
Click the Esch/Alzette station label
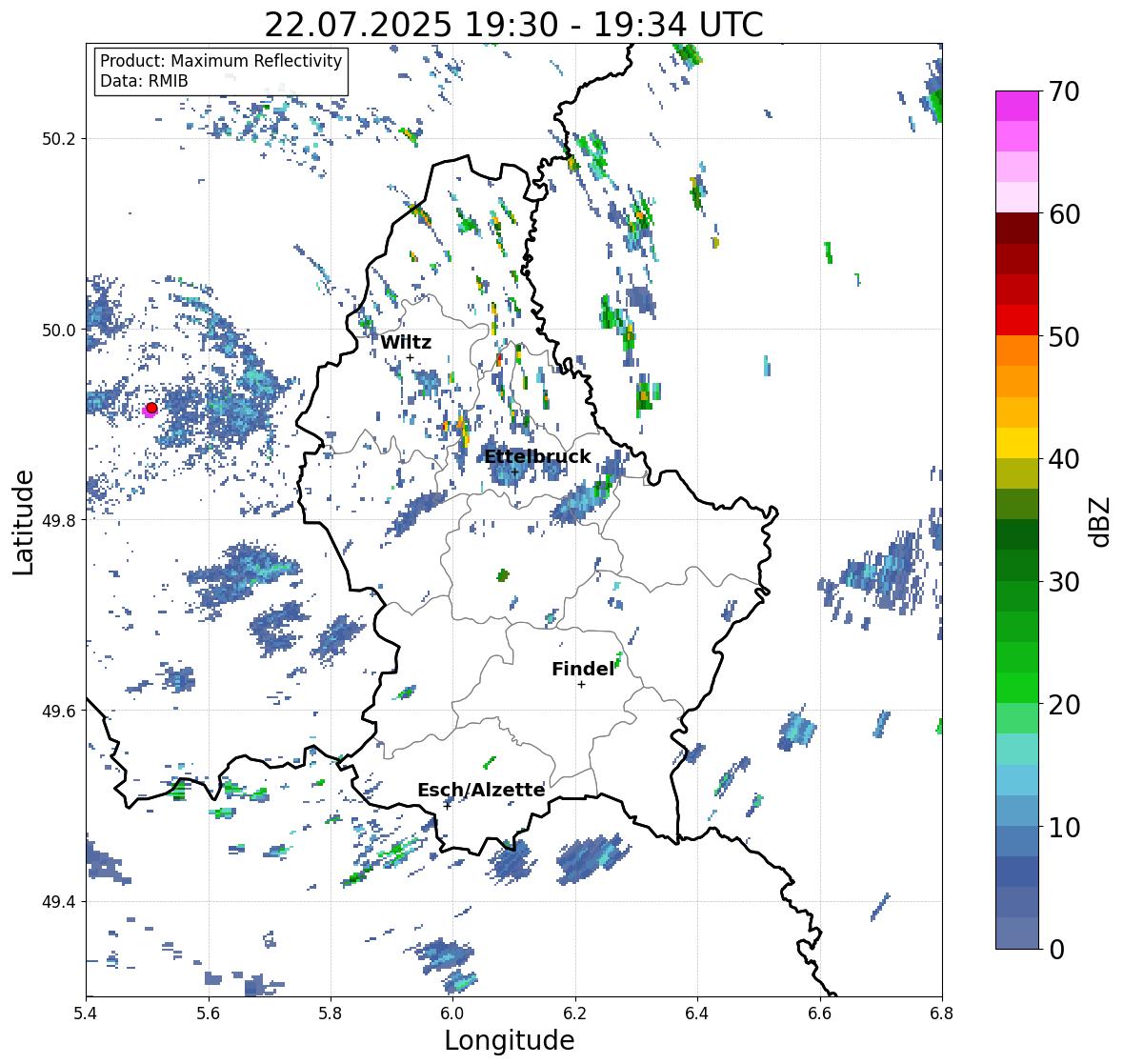pos(481,790)
